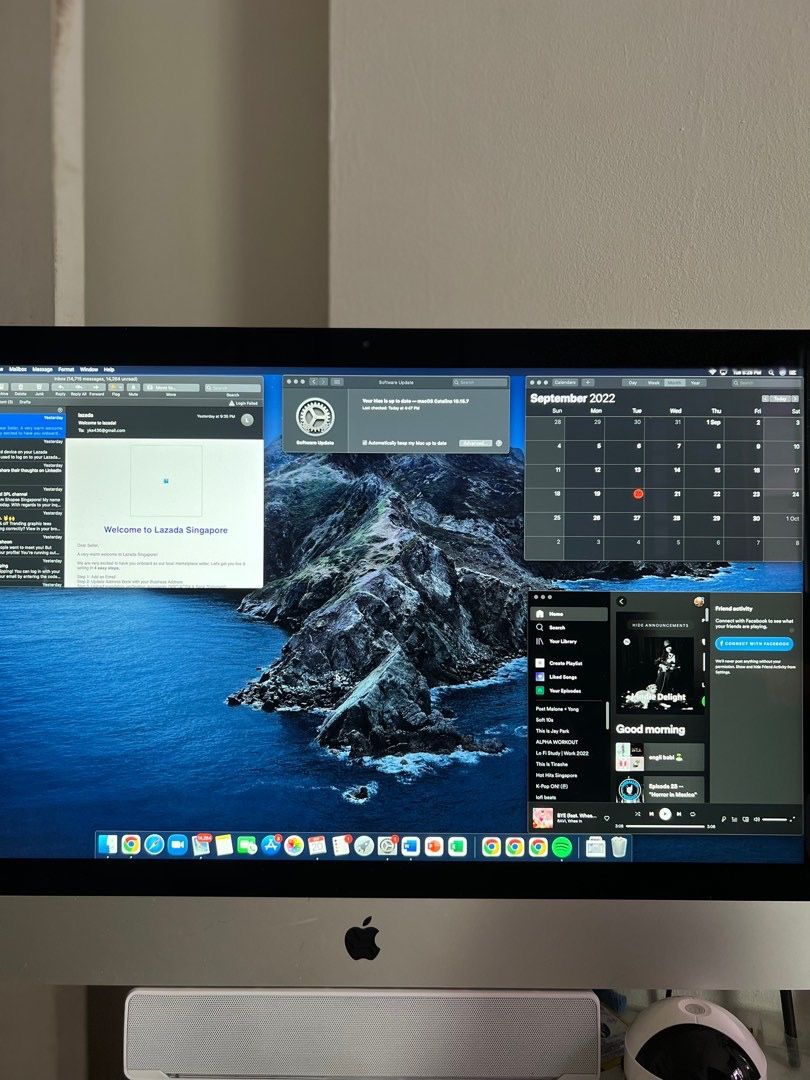Open the Help menu
Viewport: 810px width, 1080px height.
point(109,369)
